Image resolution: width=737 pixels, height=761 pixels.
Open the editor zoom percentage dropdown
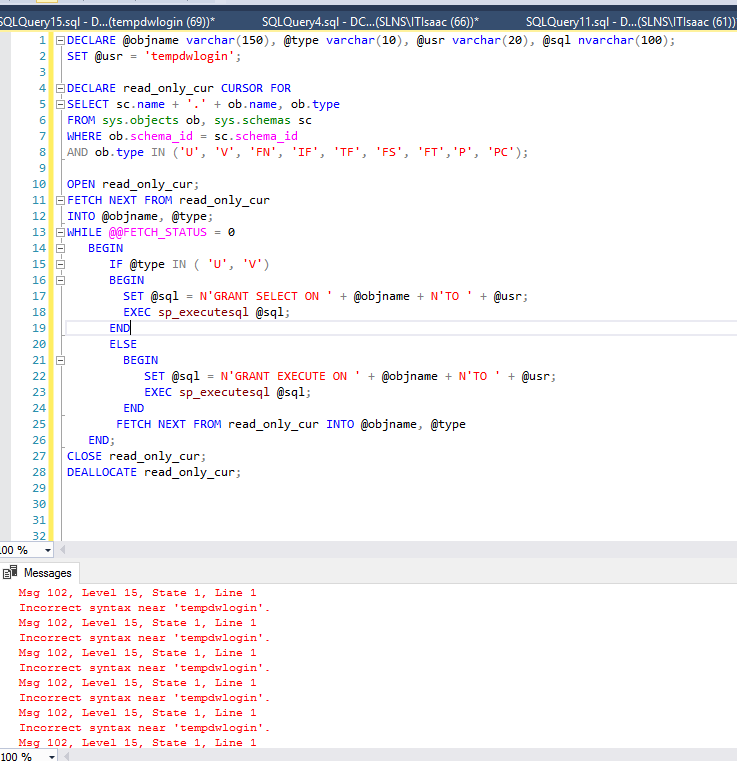(48, 550)
